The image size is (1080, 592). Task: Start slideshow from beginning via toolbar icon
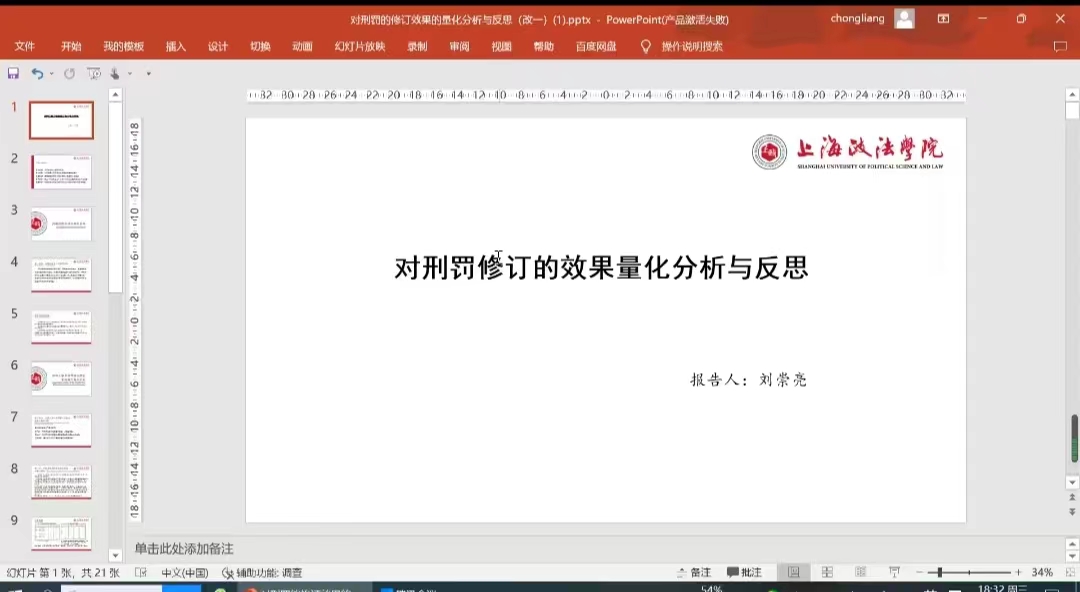click(94, 74)
